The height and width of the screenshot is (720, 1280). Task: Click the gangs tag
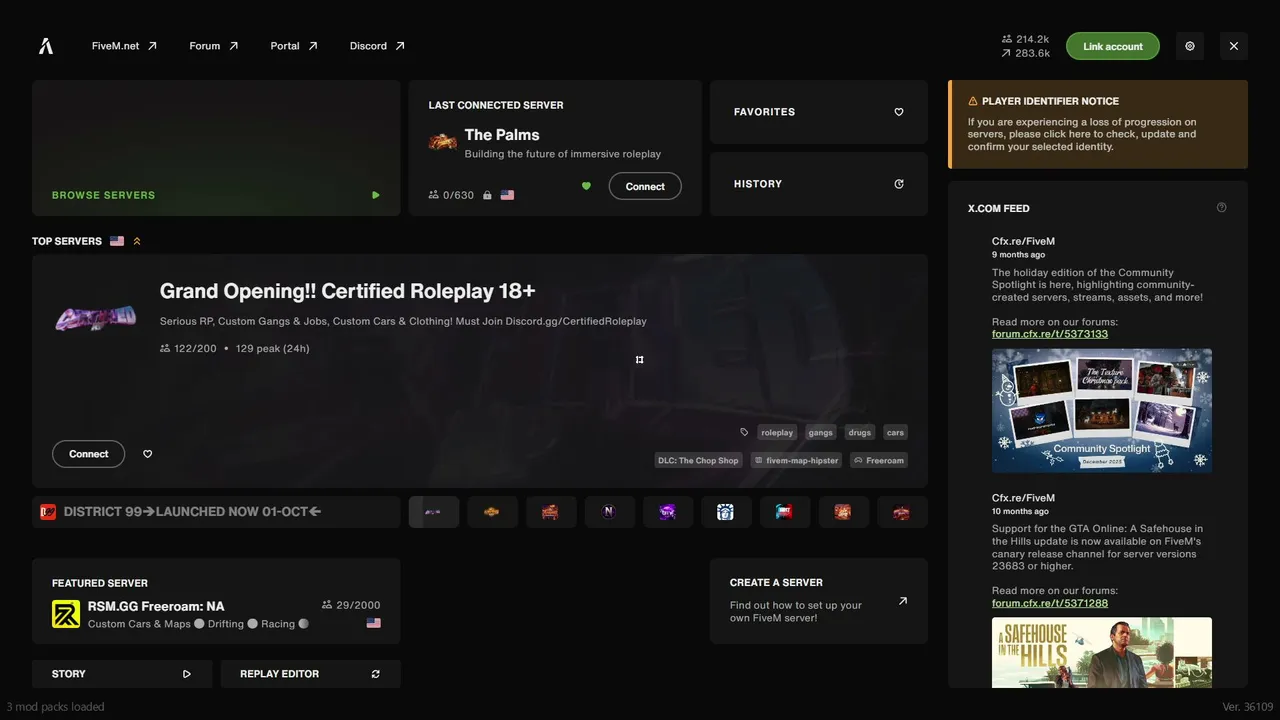821,432
